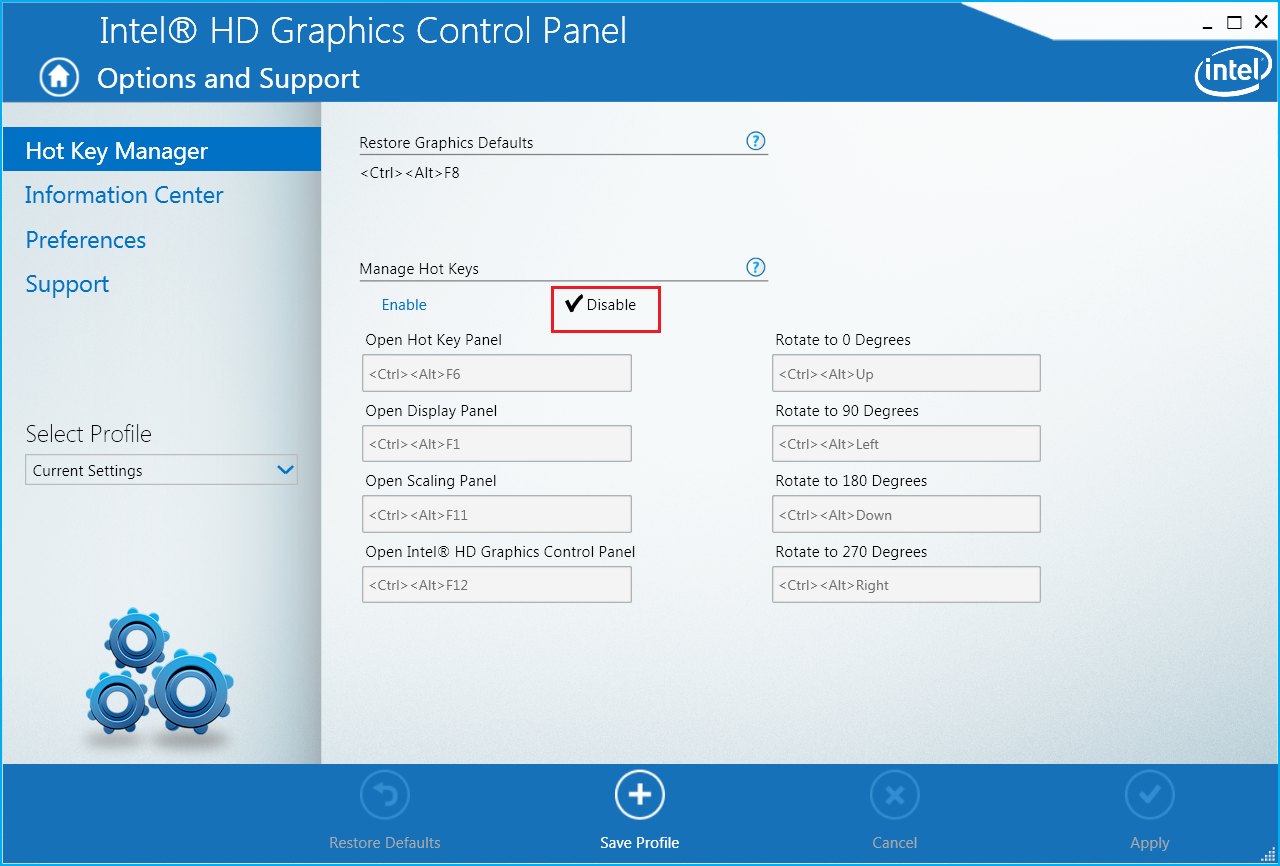The width and height of the screenshot is (1280, 866).
Task: Open the Support section
Action: click(x=67, y=284)
